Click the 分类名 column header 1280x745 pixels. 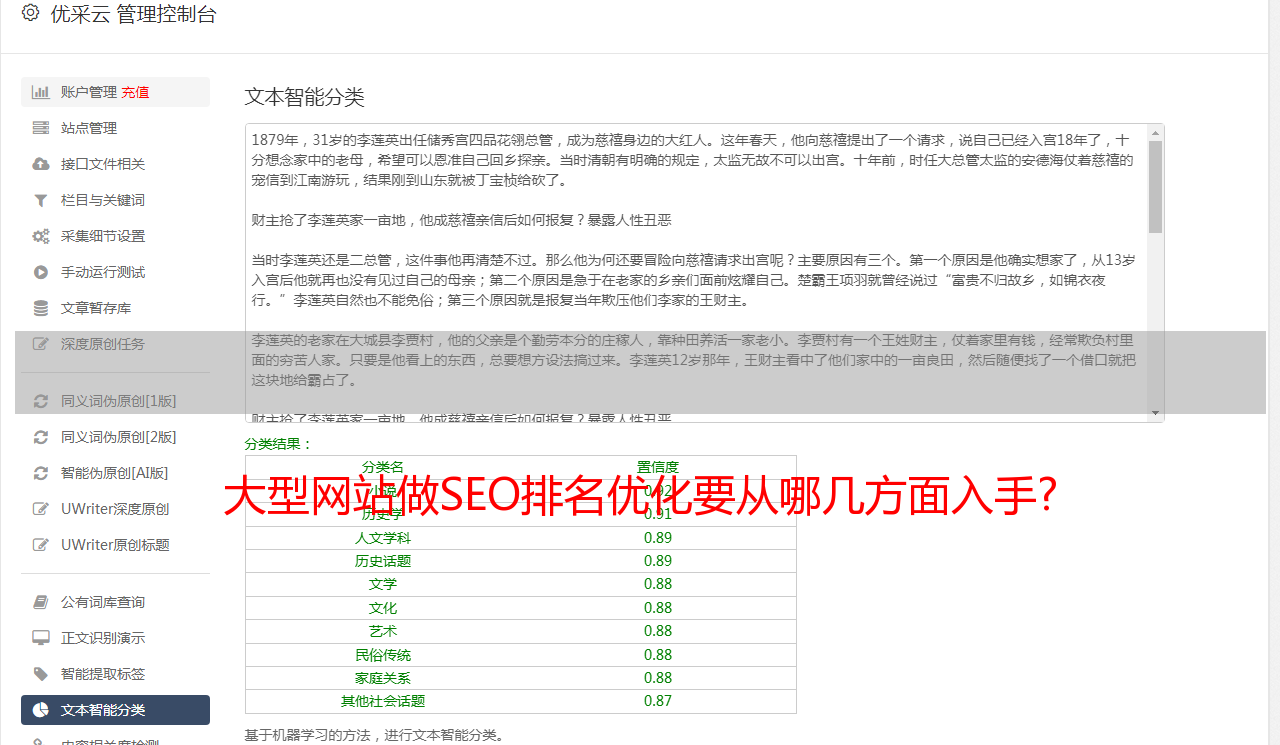[x=383, y=467]
